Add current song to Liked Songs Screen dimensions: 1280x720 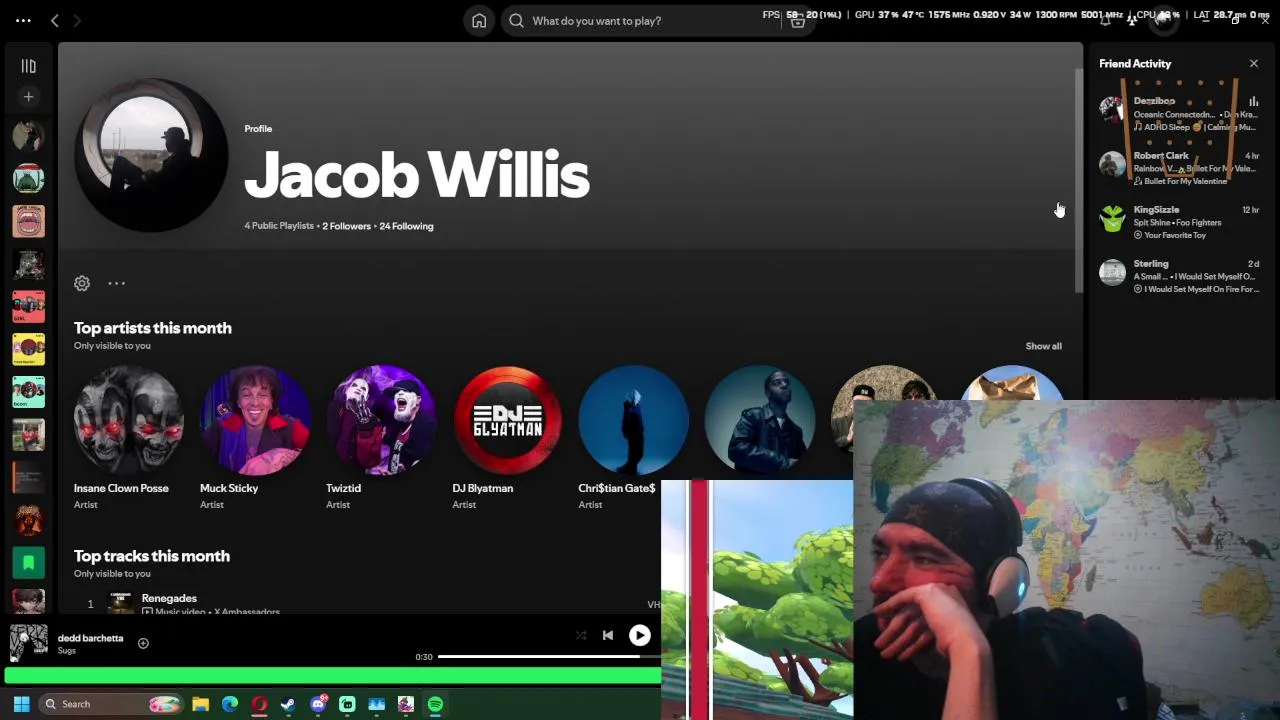143,644
